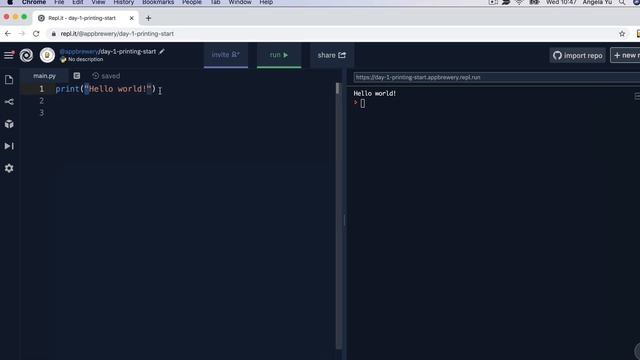Open the Files sidebar panel
Viewport: 640px width, 360px height.
(x=9, y=80)
